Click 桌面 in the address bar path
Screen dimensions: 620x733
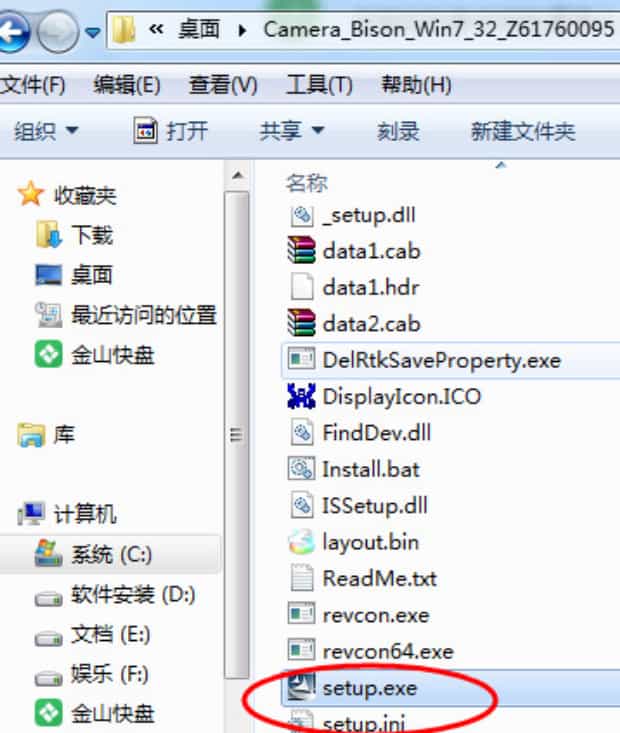point(199,30)
